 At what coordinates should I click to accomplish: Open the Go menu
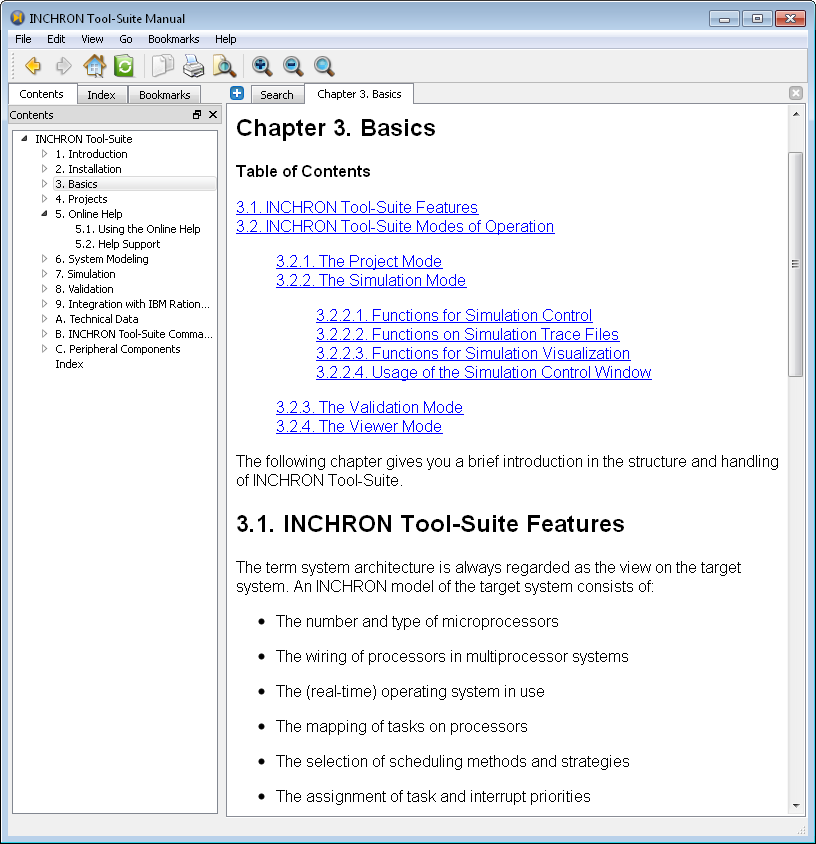coord(126,39)
